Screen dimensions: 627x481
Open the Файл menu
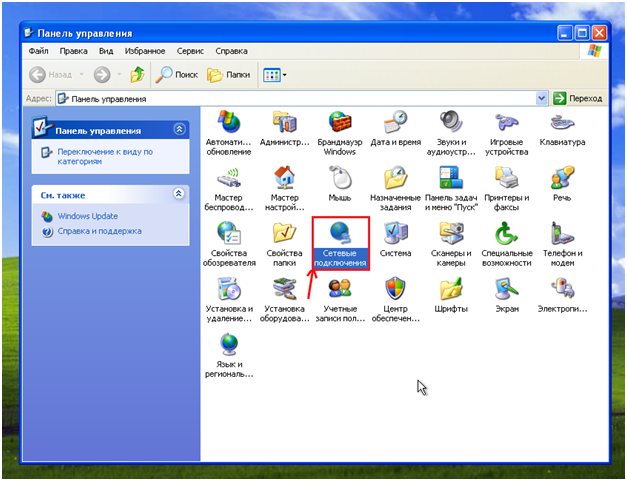coord(38,51)
